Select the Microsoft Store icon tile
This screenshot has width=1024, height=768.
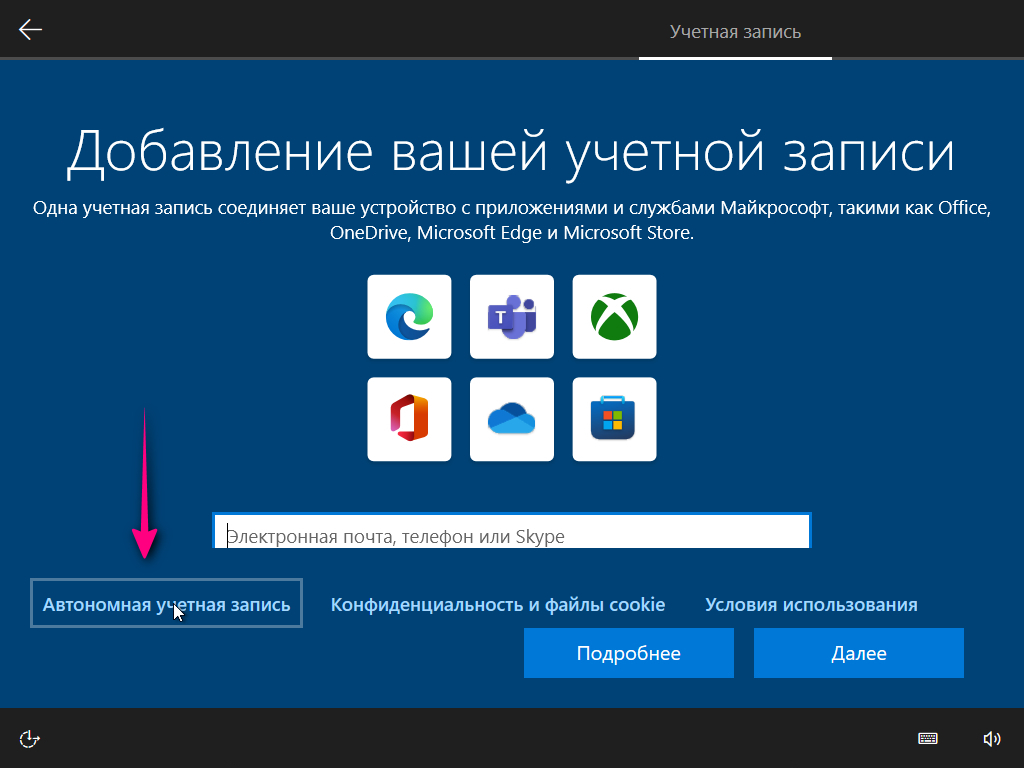tap(614, 419)
